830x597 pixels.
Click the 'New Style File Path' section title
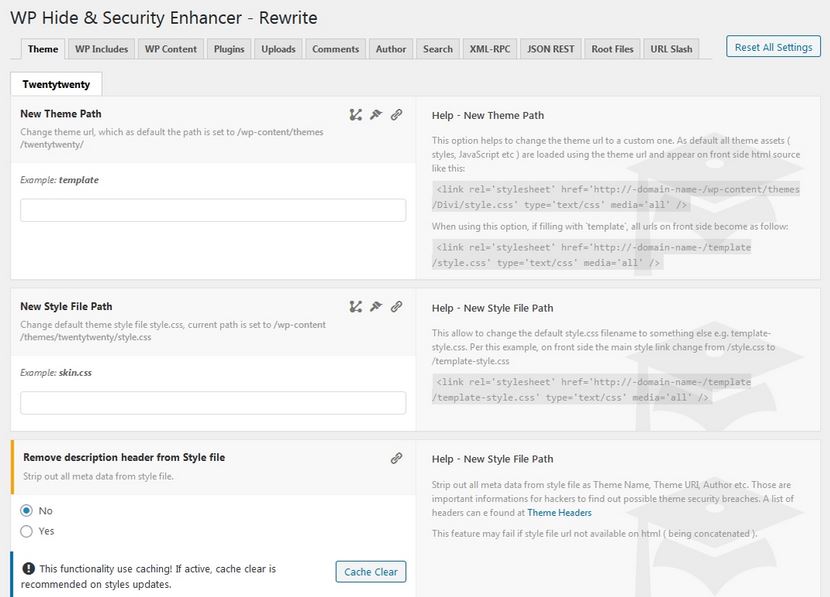tap(66, 306)
